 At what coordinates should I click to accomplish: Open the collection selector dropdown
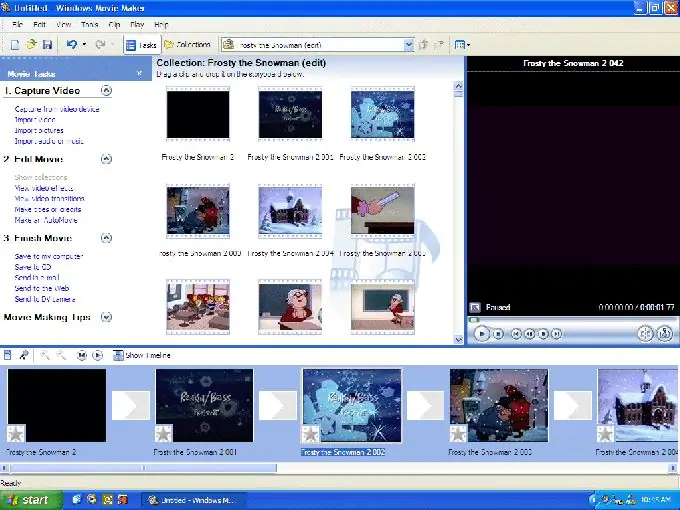[409, 45]
